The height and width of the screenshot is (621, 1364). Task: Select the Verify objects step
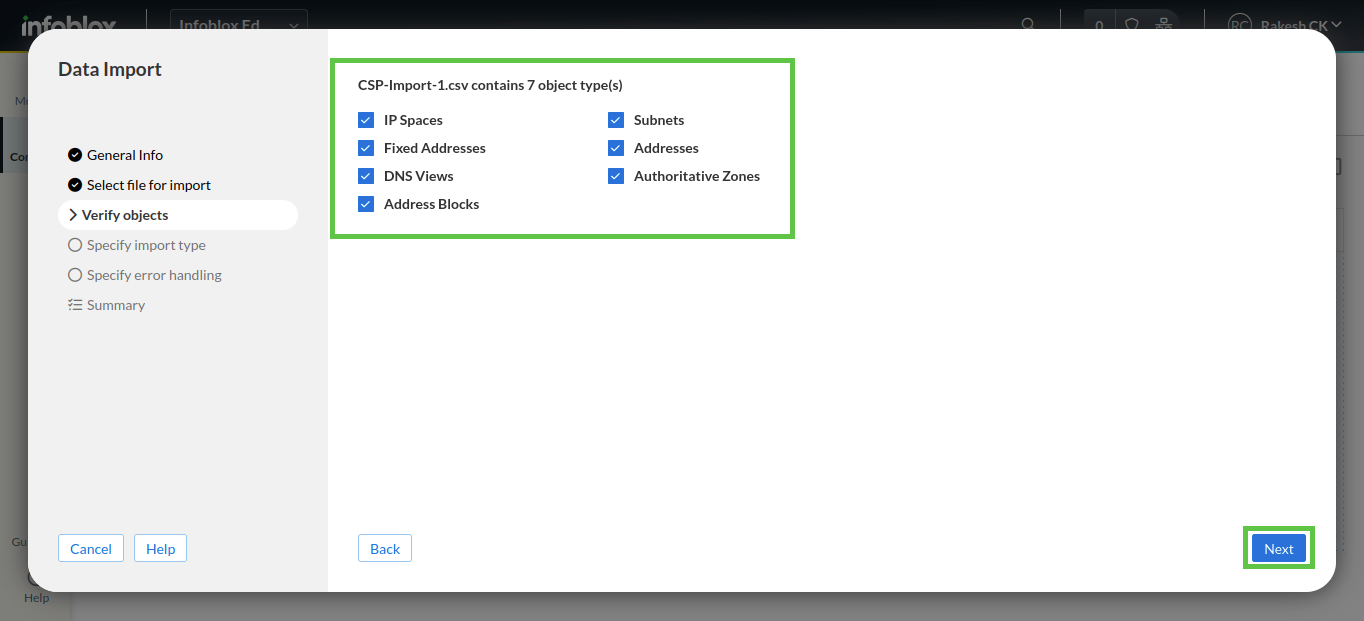[125, 215]
